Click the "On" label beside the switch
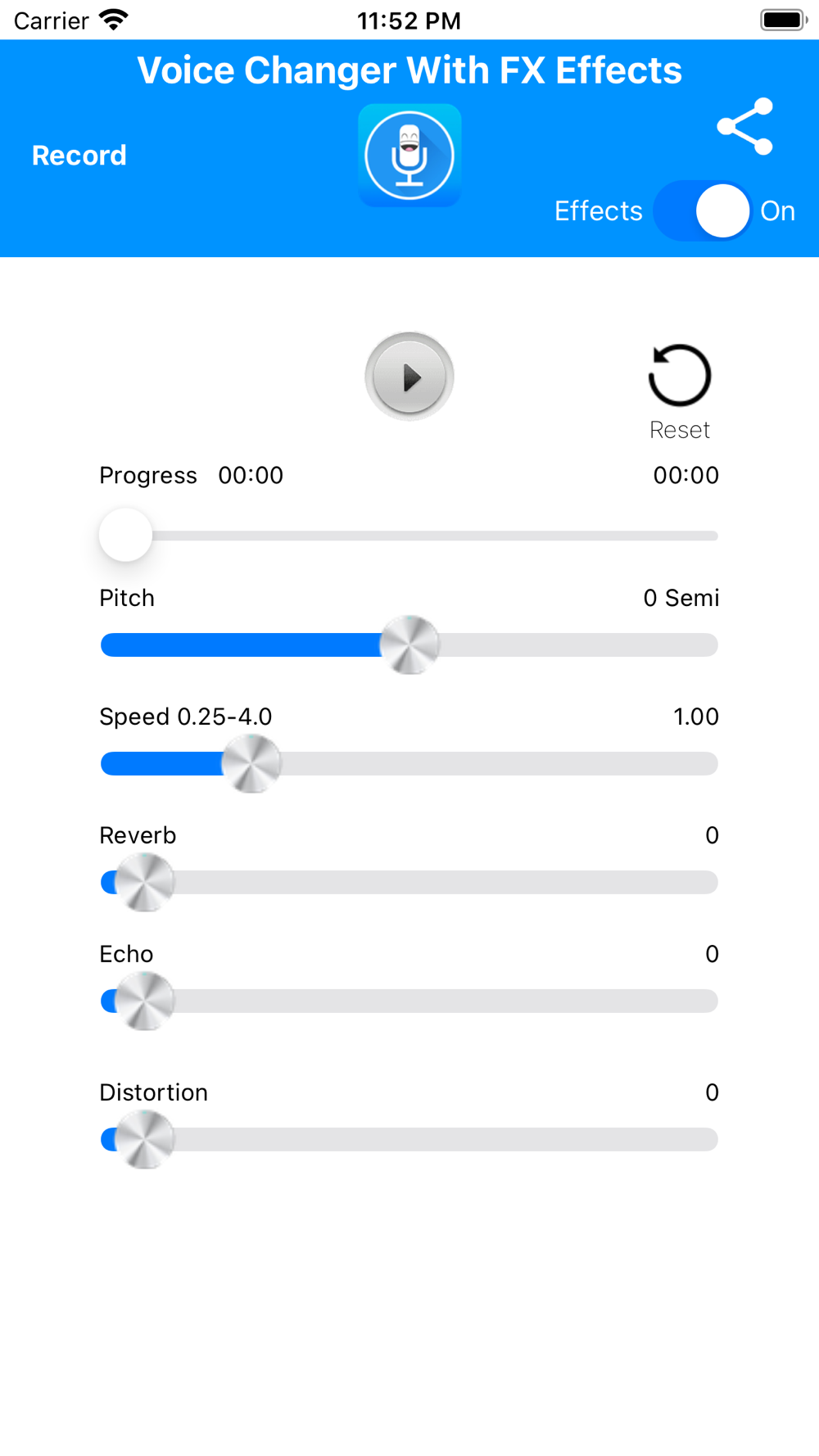This screenshot has height=1456, width=819. [777, 211]
